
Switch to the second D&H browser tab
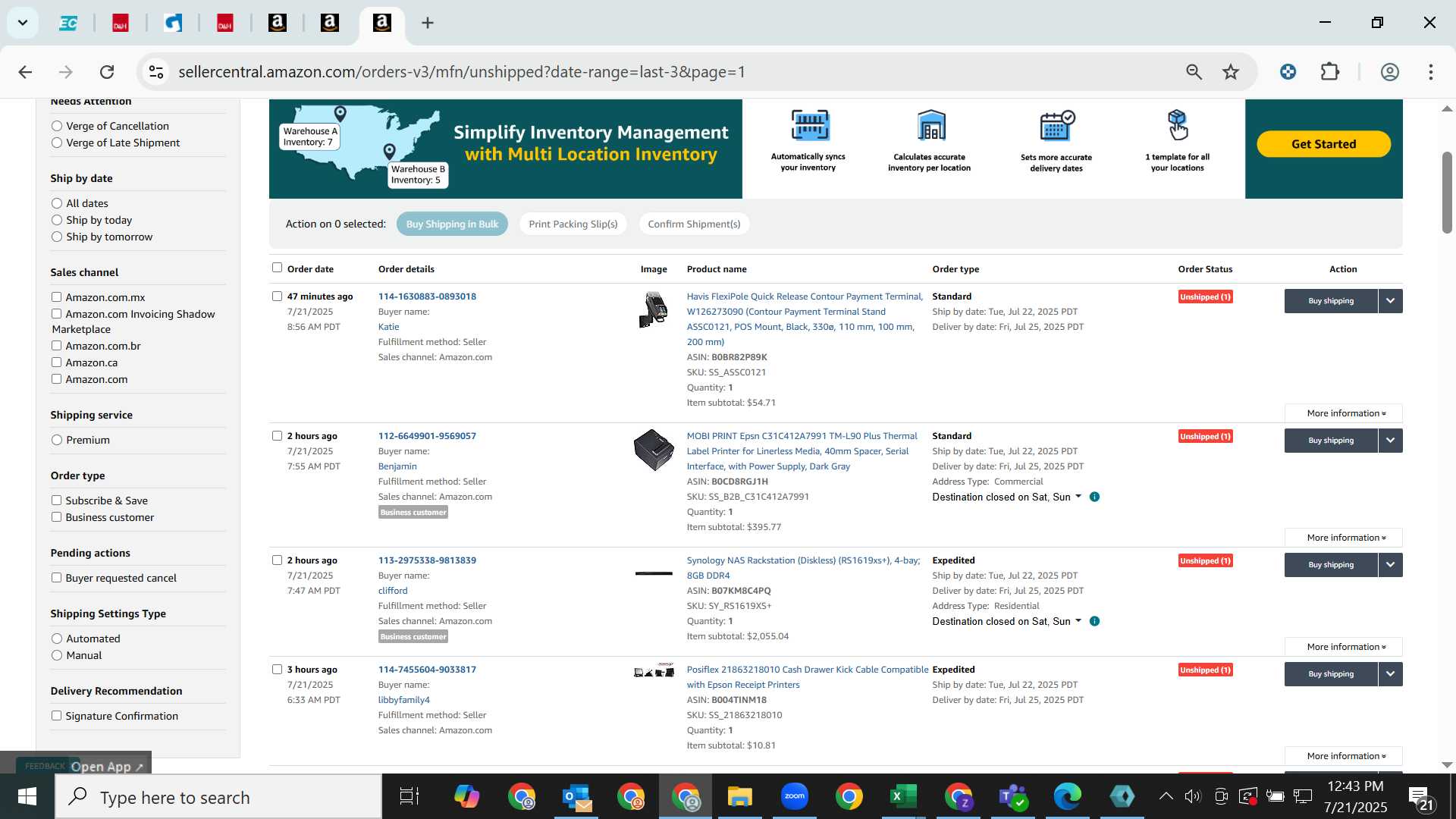[225, 23]
